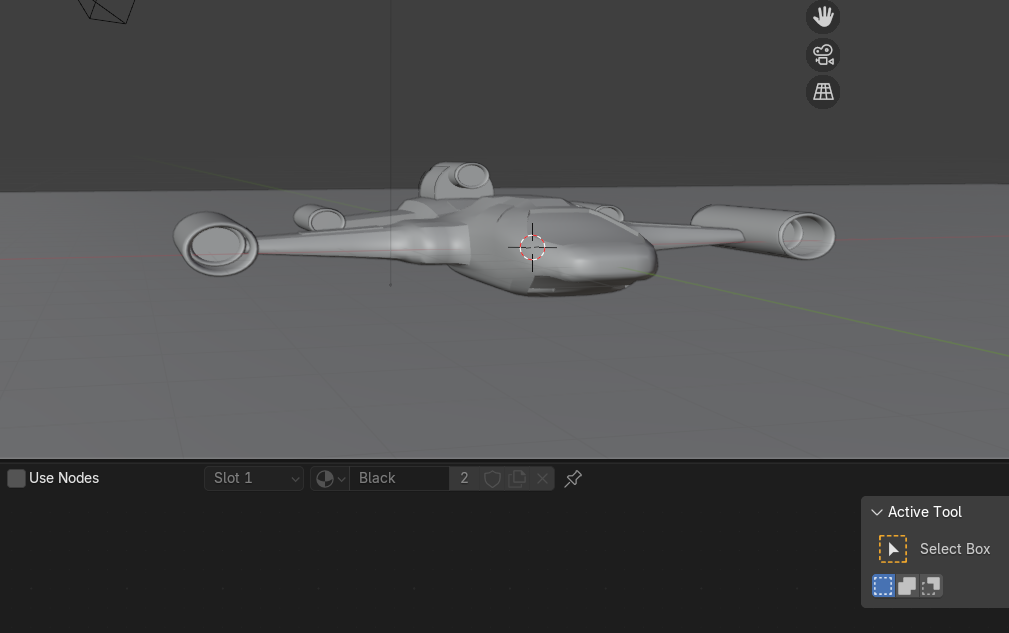The width and height of the screenshot is (1009, 633).
Task: Unlink the Black material with X icon
Action: pos(542,479)
